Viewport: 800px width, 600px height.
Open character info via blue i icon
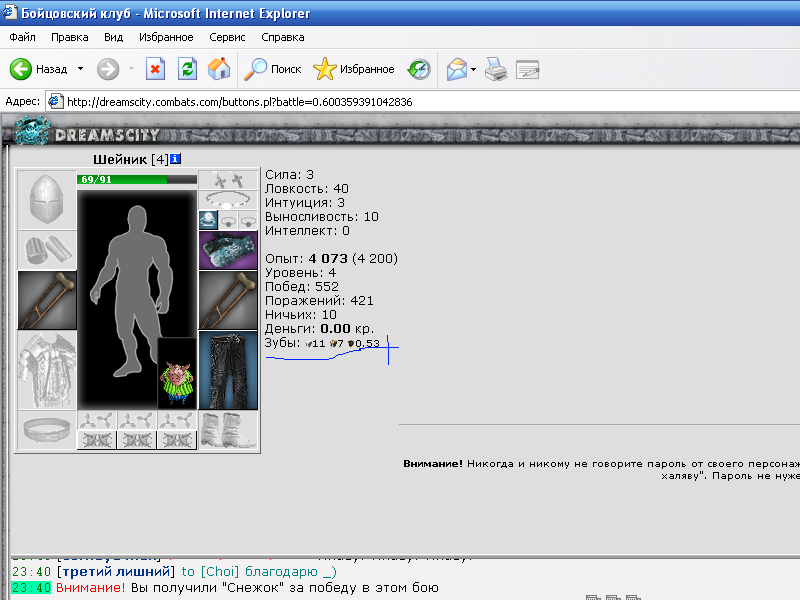click(x=175, y=159)
